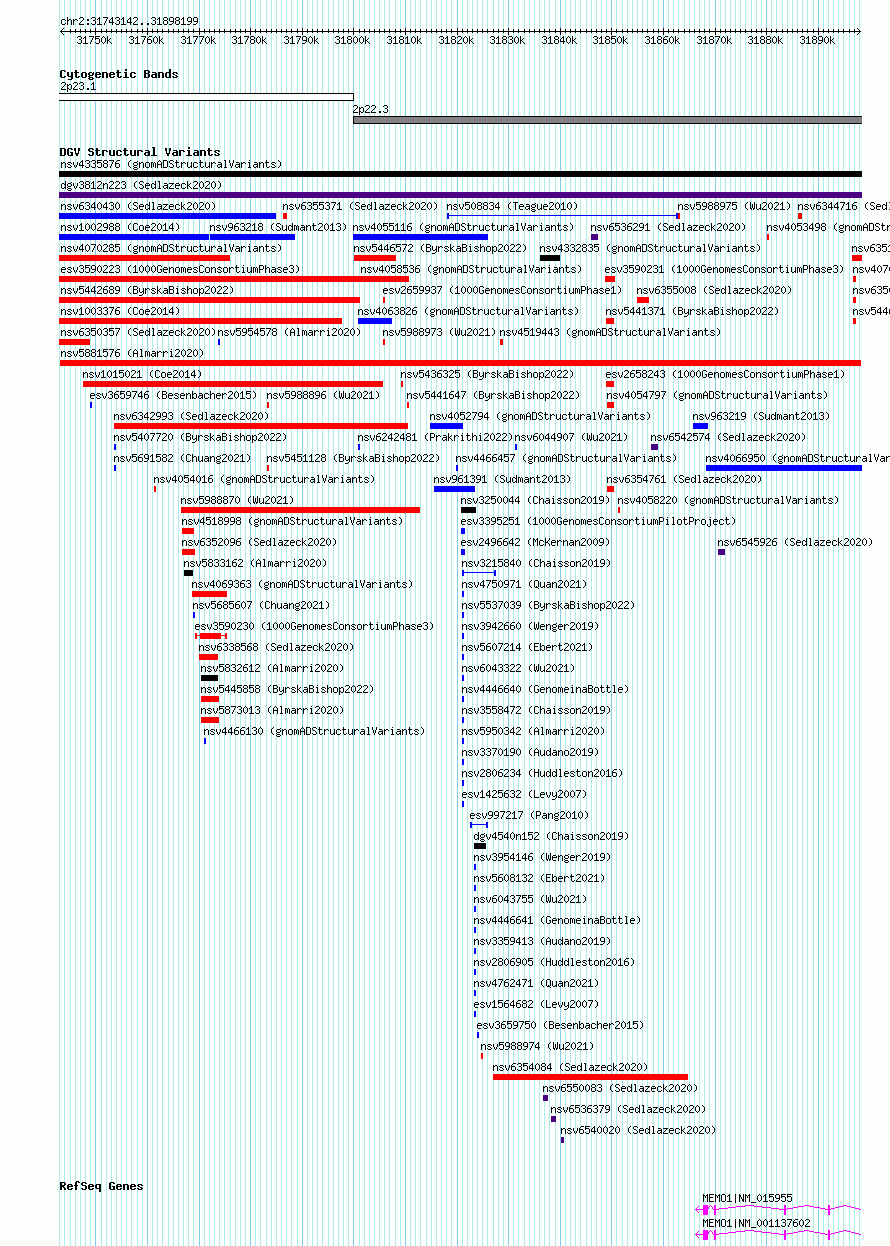The height and width of the screenshot is (1246, 890).
Task: Click the red bar of nsv6342993
Action: pos(261,426)
